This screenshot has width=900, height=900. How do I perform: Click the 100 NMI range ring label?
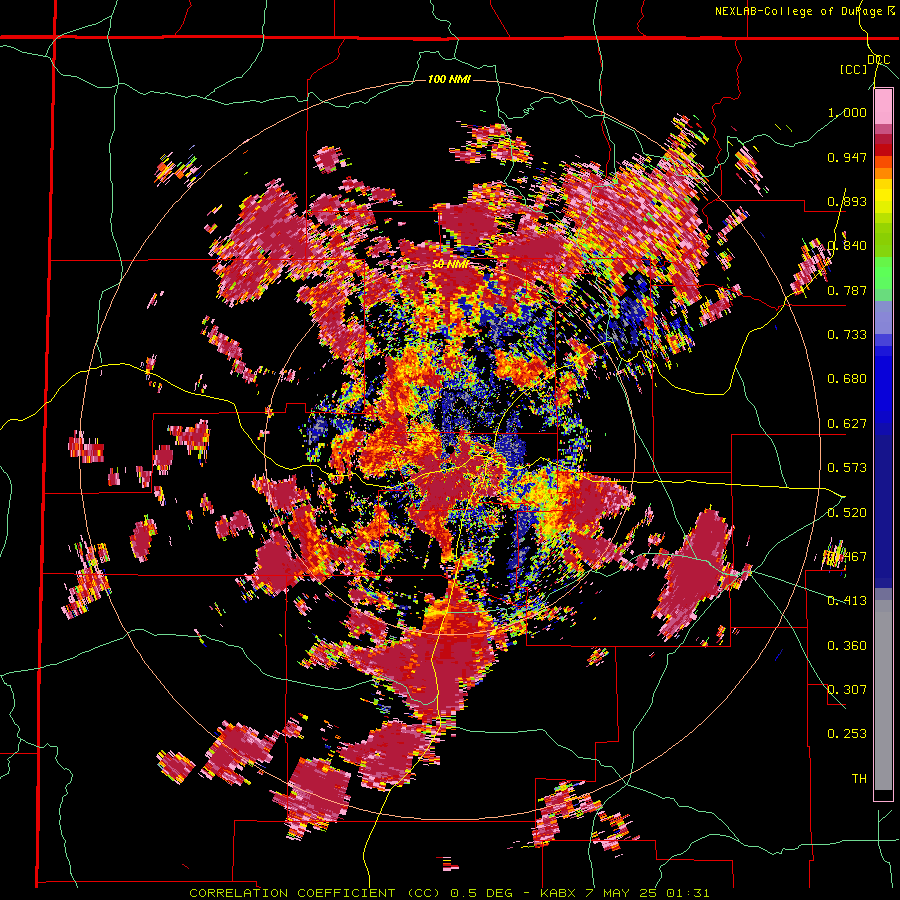[x=449, y=79]
